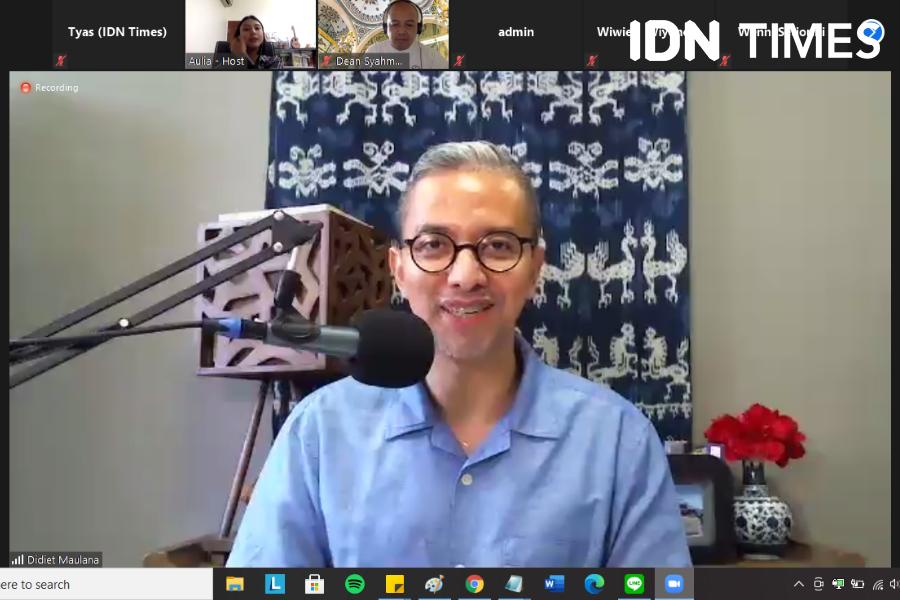Switch to Google Chrome on the taskbar
Viewport: 900px width, 600px height.
tap(475, 584)
